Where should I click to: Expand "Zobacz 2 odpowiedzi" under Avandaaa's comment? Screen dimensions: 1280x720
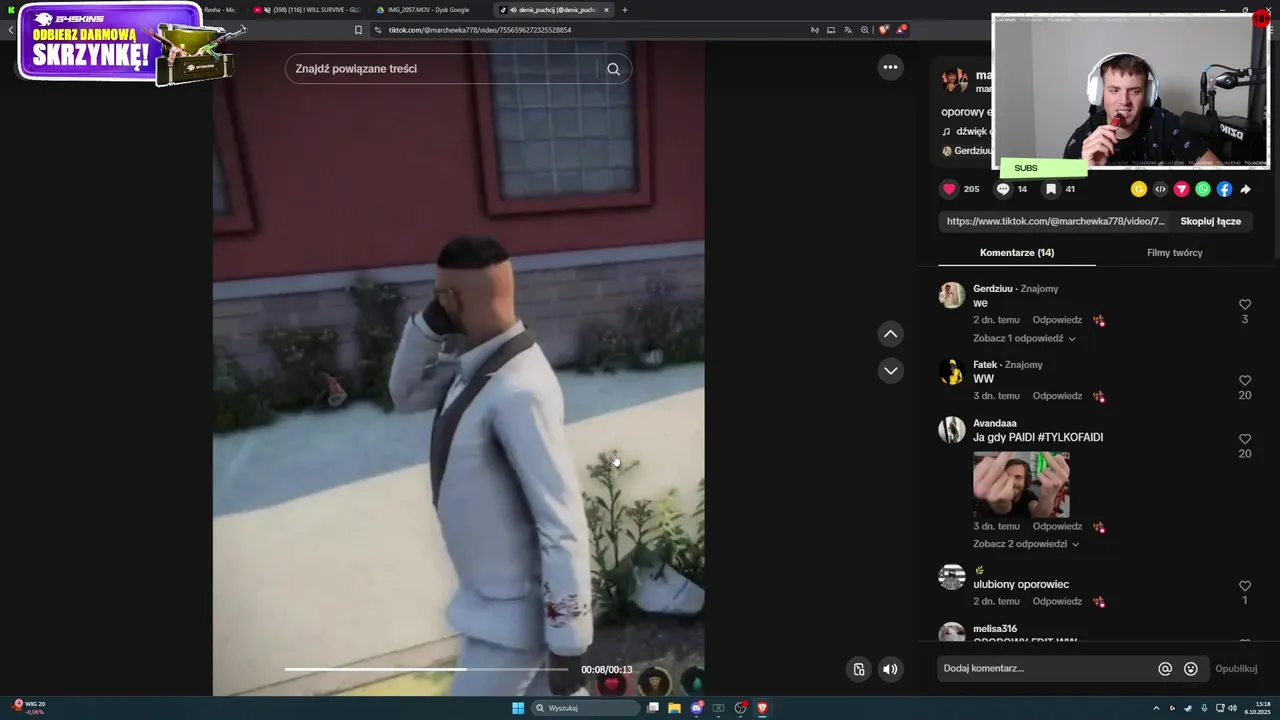[x=1026, y=544]
